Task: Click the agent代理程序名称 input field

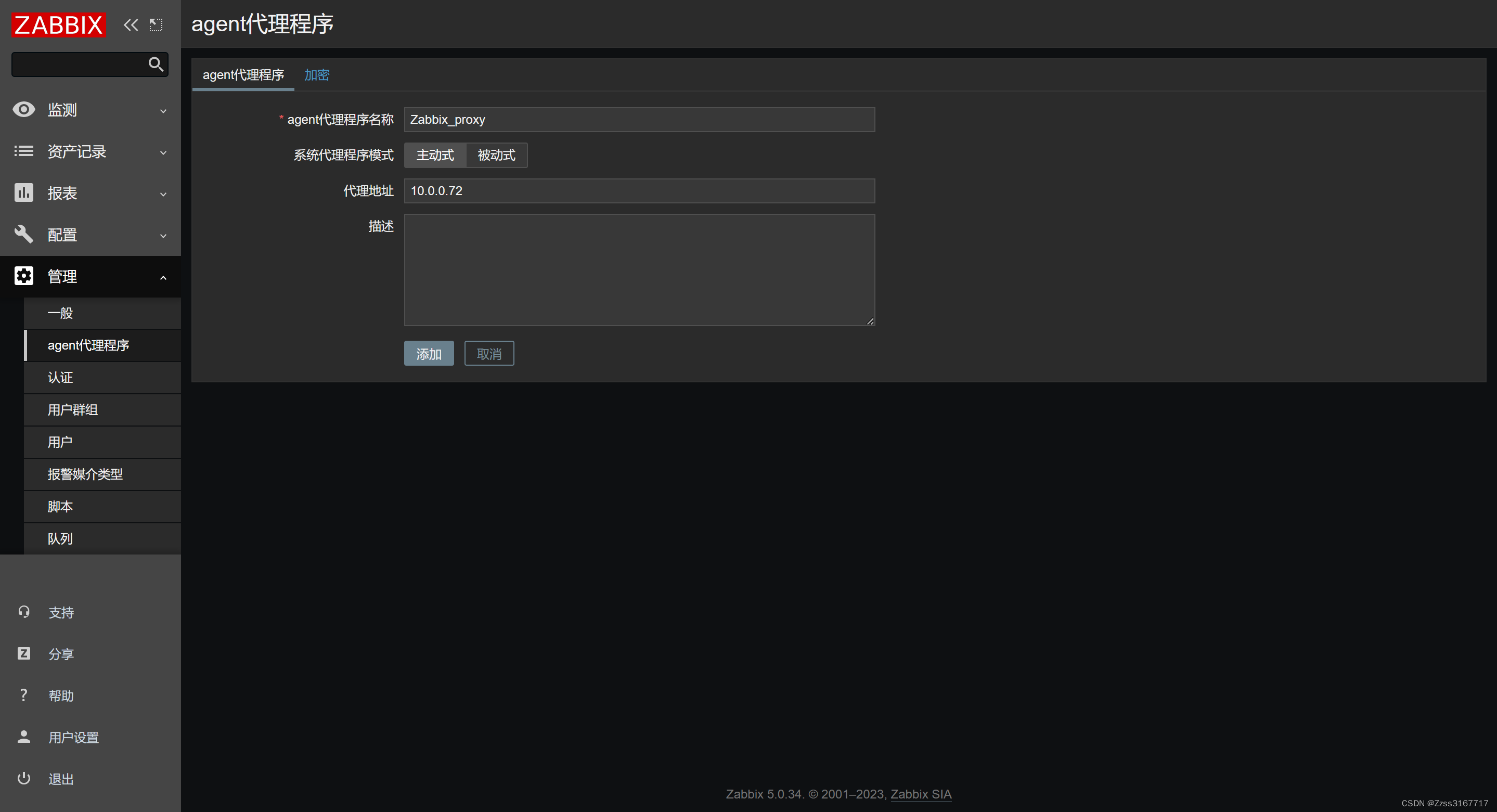Action: 639,120
